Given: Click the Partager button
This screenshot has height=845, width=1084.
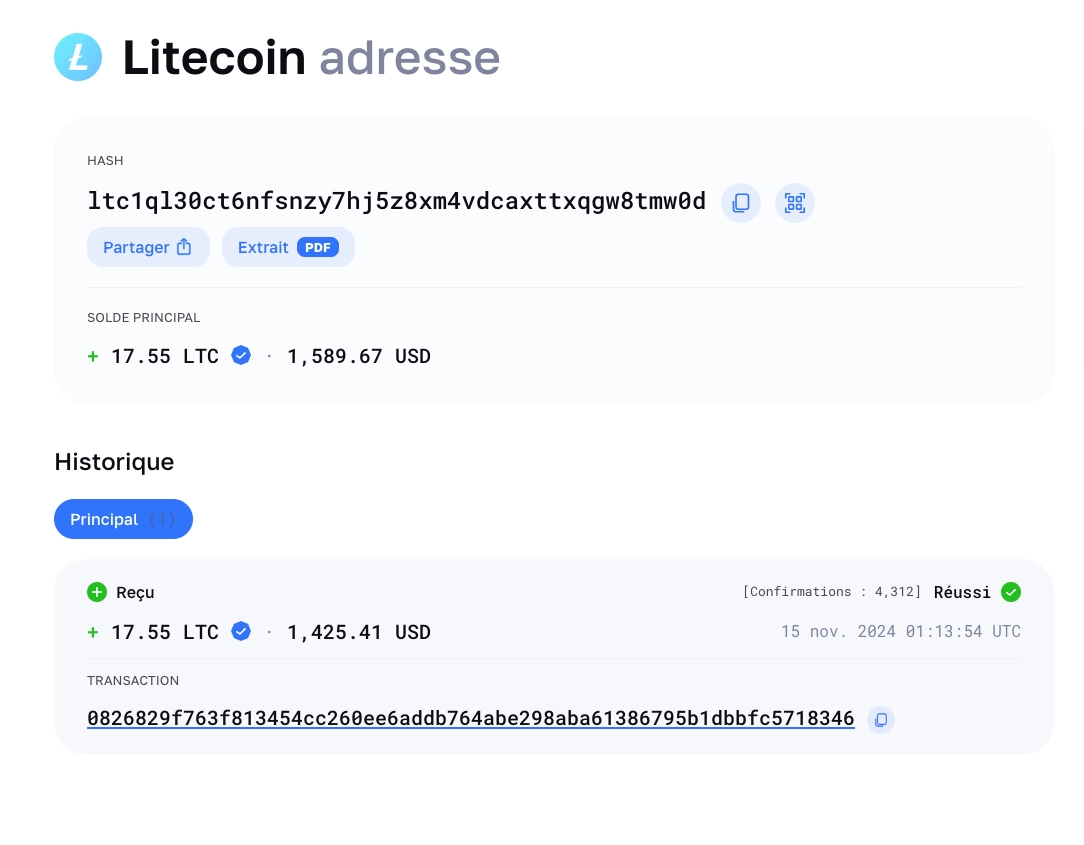Looking at the screenshot, I should [148, 246].
